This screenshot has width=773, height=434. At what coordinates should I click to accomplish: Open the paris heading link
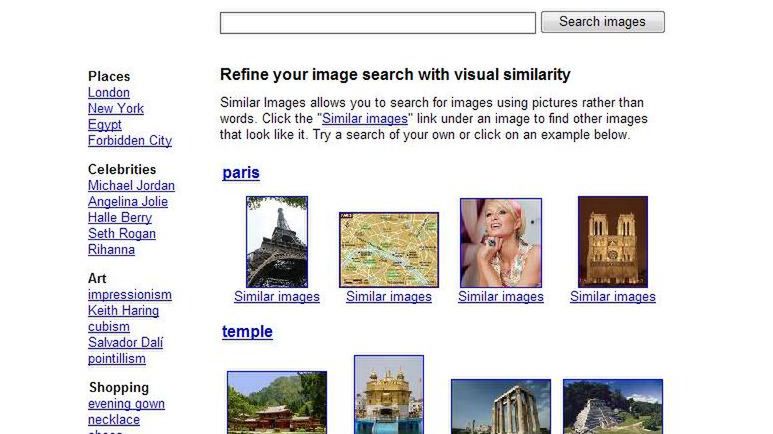tap(241, 173)
